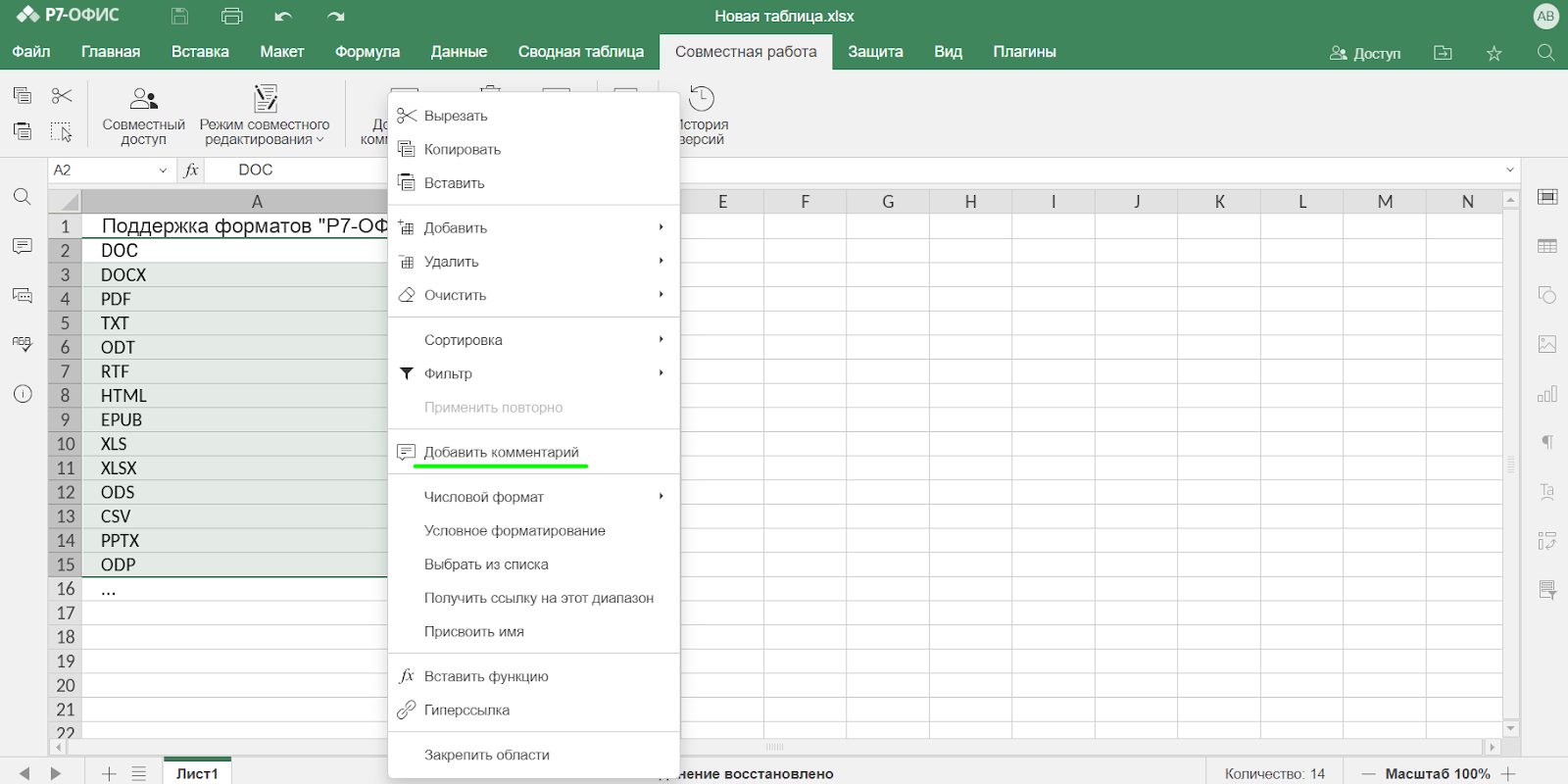Screen dimensions: 1568x784
Task: Open the list of sheets button
Action: [x=139, y=773]
